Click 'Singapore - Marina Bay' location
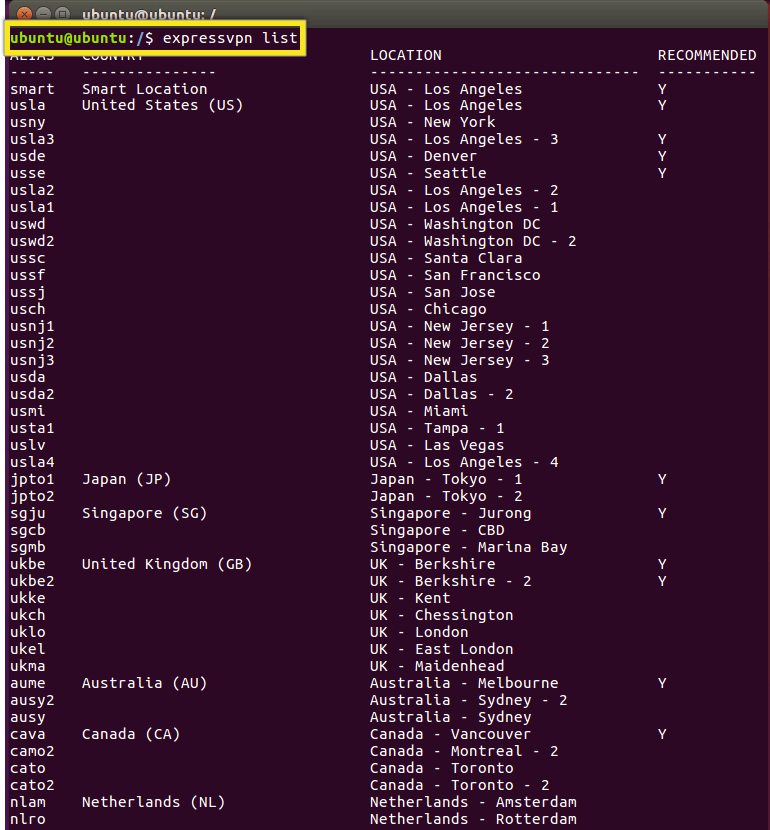 pyautogui.click(x=468, y=547)
